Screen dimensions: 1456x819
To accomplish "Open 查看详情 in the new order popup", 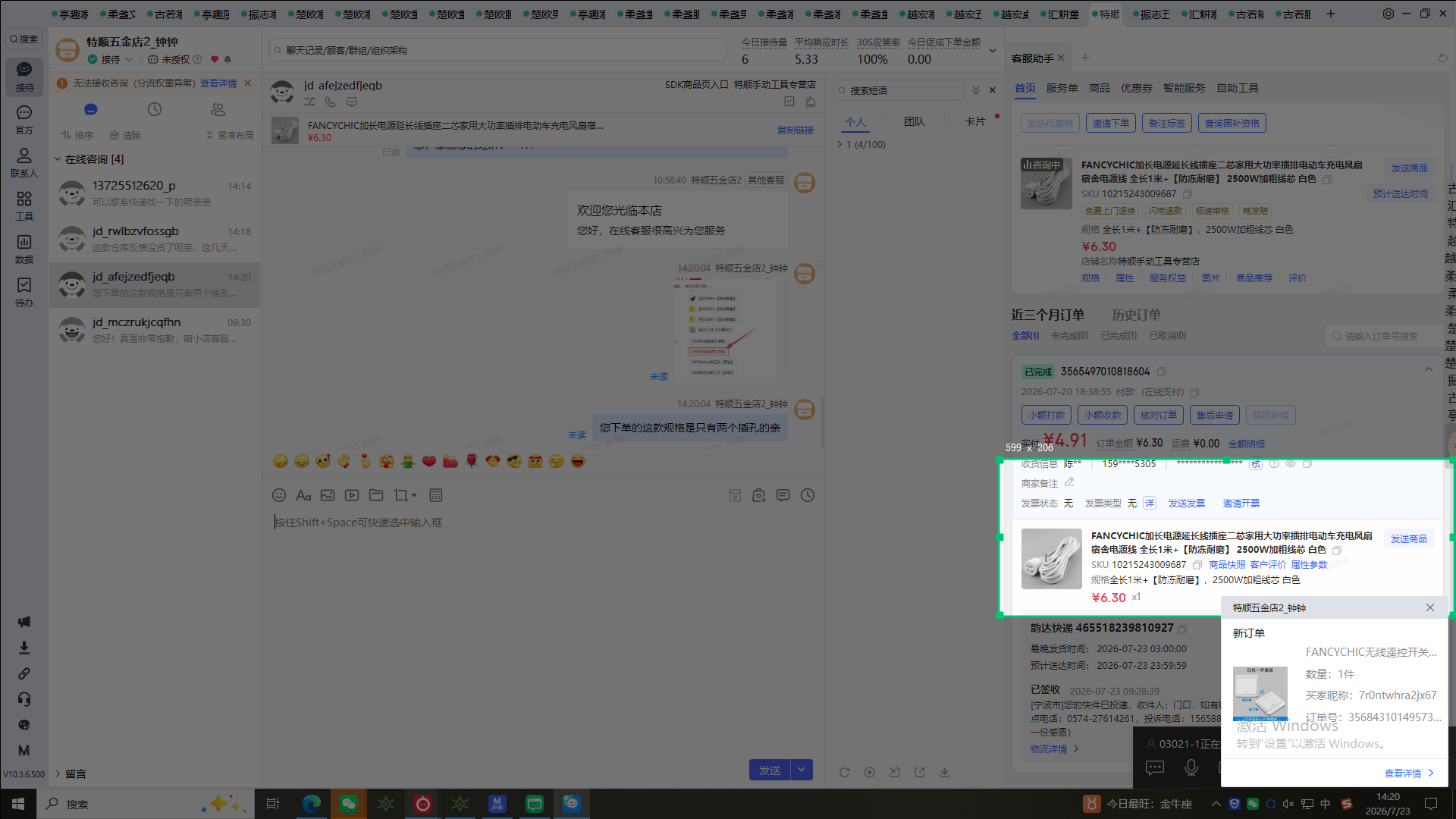I will (1409, 773).
